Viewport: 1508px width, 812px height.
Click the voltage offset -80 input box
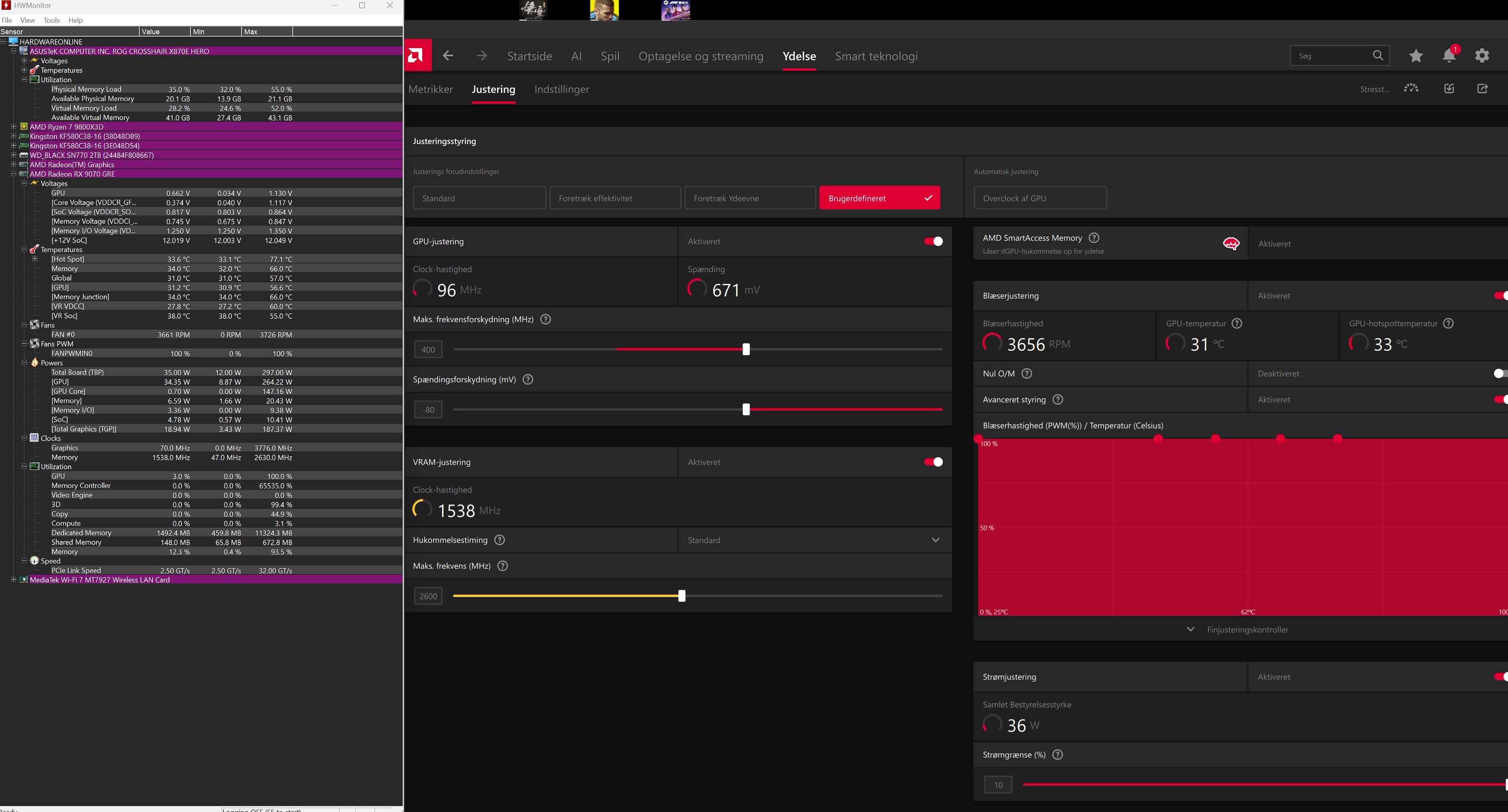tap(428, 410)
